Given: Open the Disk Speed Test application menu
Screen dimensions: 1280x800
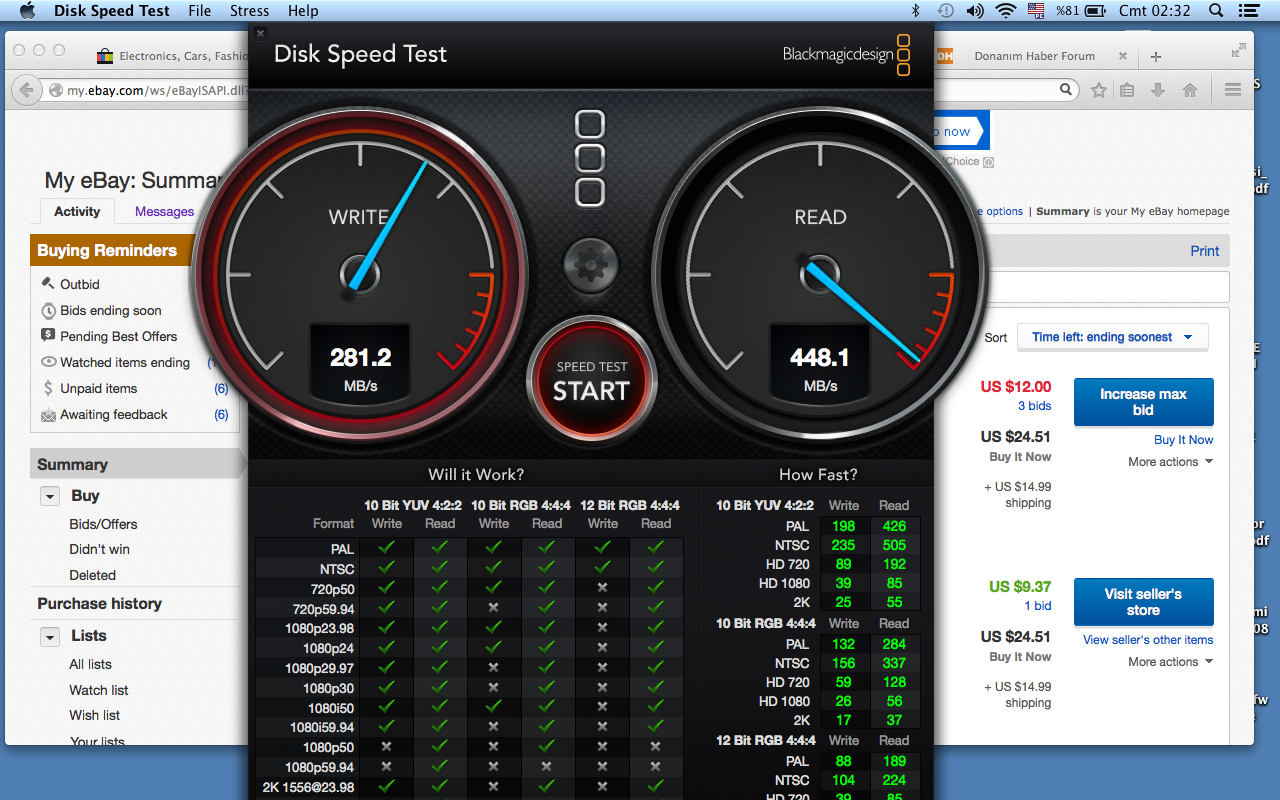Looking at the screenshot, I should click(x=112, y=11).
